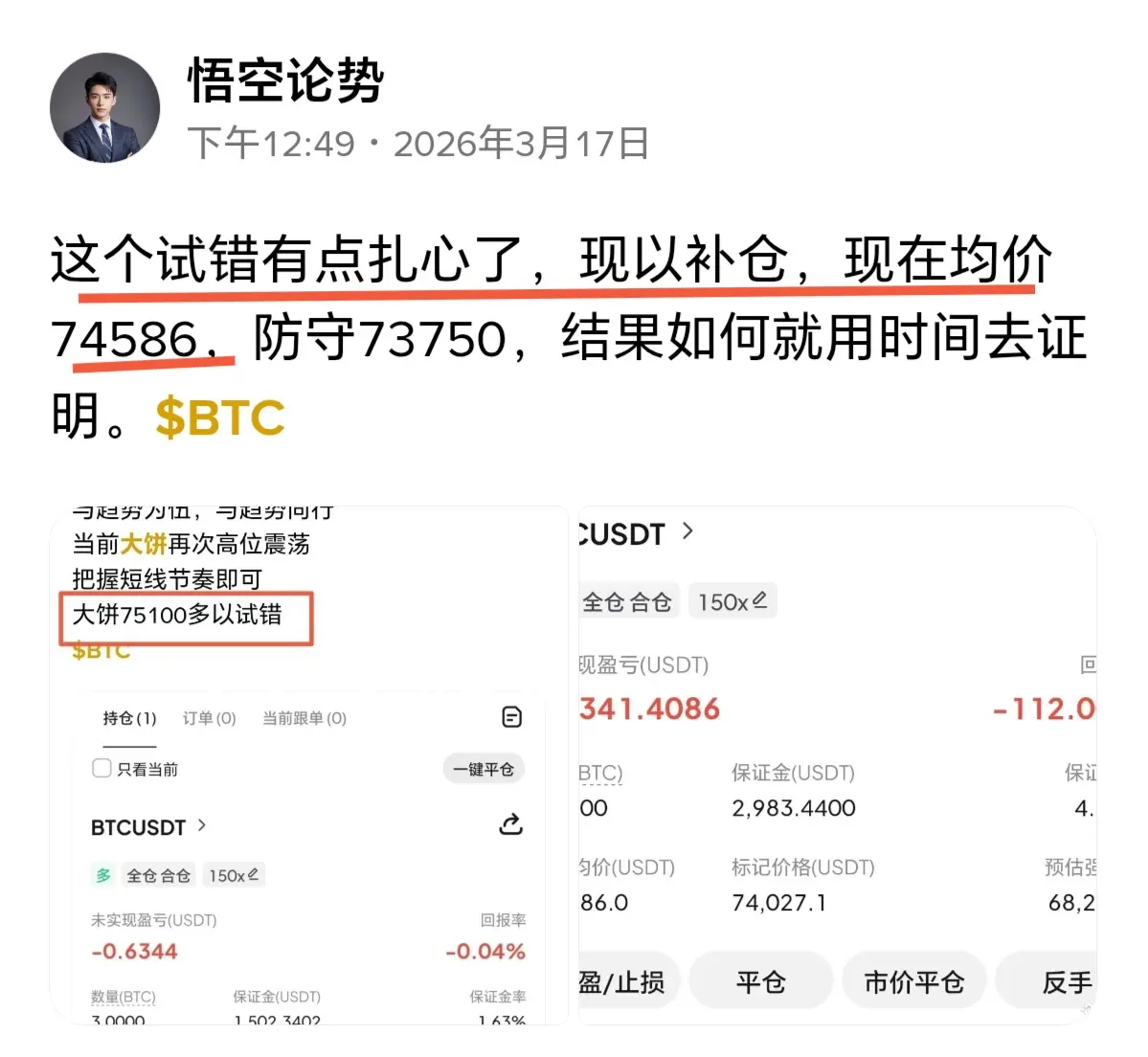Viewport: 1148px width, 1057px height.
Task: Open the $BTC cashtag link in post
Action: (x=219, y=417)
